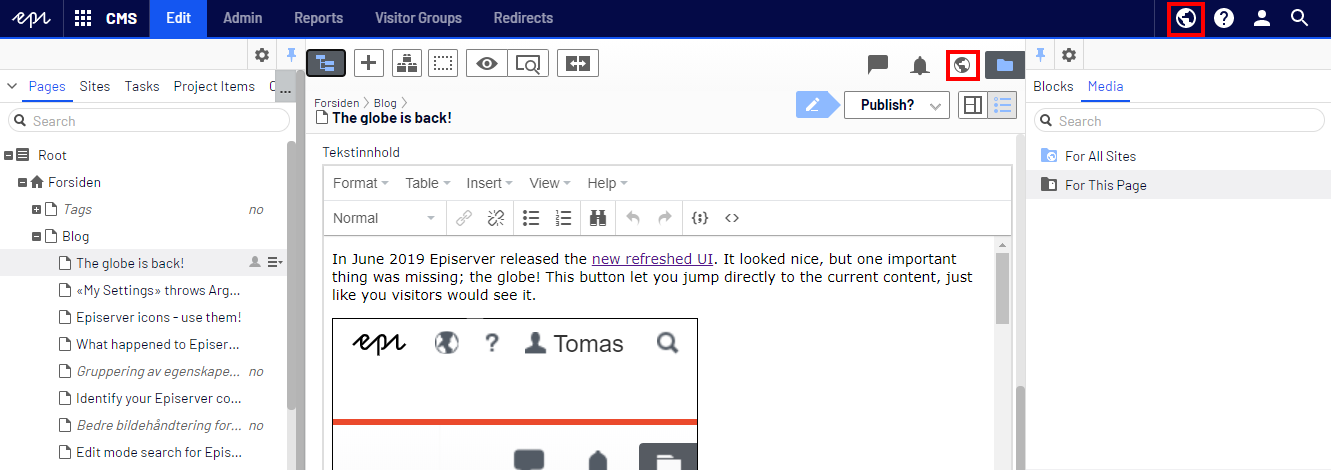1331x470 pixels.
Task: Switch to All Properties view
Action: click(x=1001, y=104)
